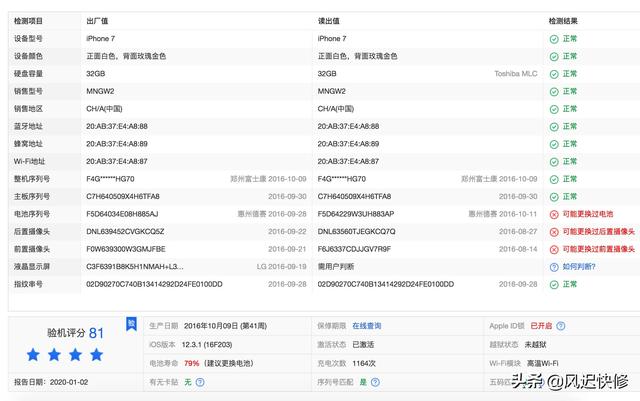Viewport: 640px width, 401px height.
Task: Click green check icon in 销售地区 row
Action: point(554,109)
